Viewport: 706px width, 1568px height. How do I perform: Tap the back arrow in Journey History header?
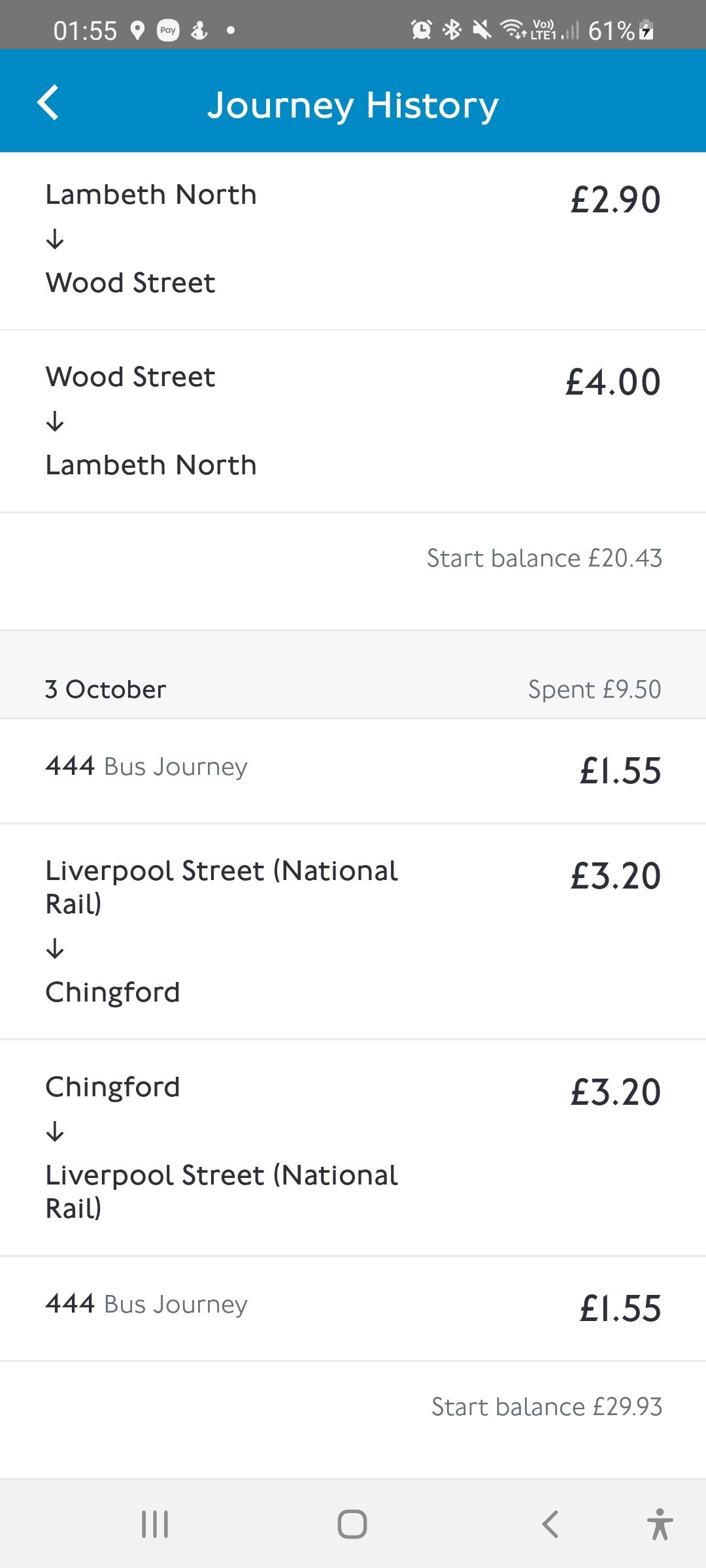pos(48,103)
